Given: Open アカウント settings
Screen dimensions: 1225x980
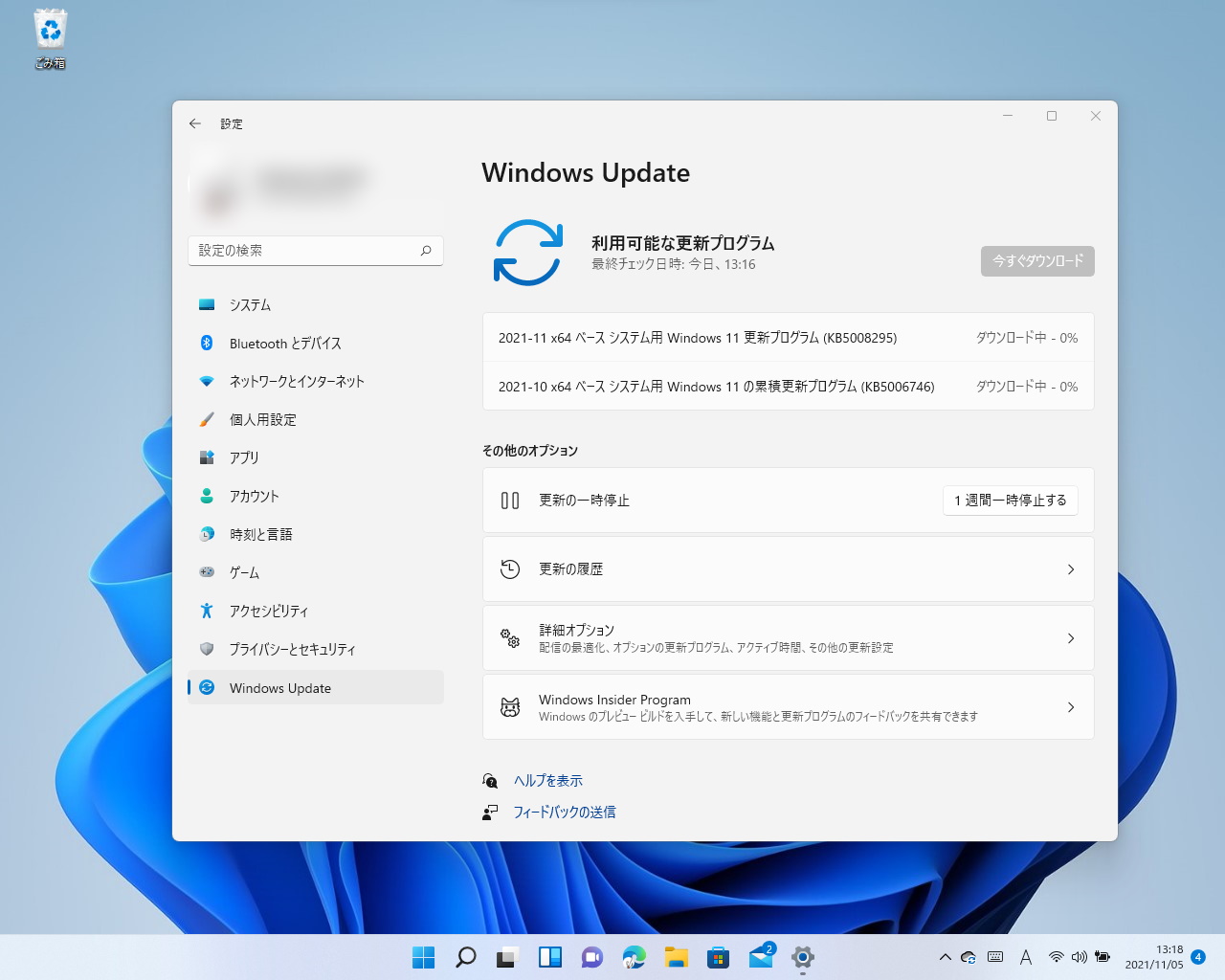Looking at the screenshot, I should tap(255, 496).
